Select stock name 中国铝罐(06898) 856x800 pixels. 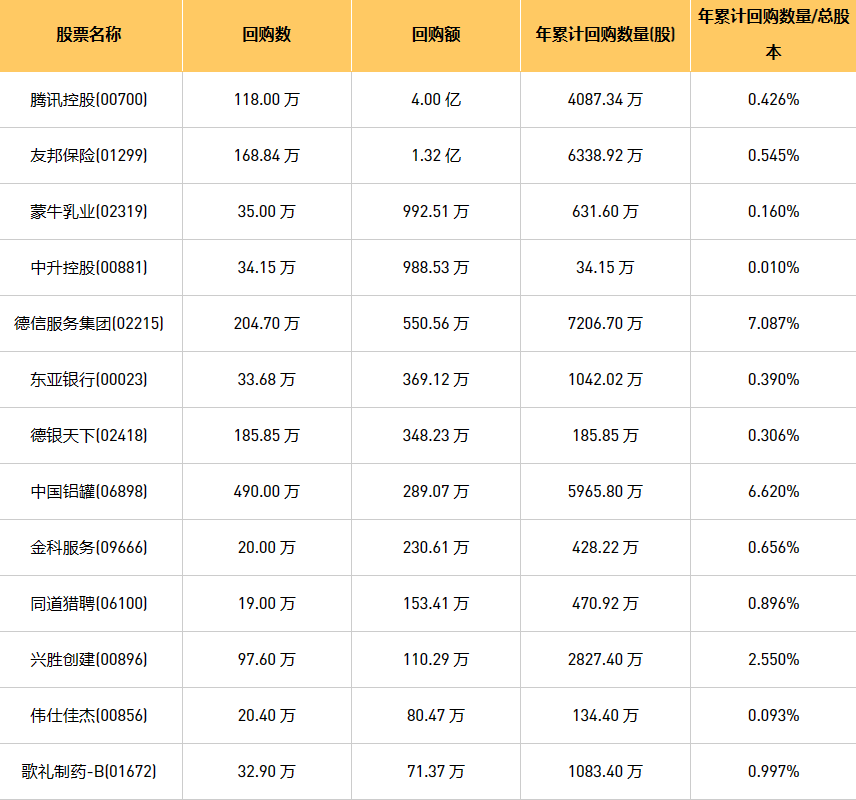tap(89, 491)
